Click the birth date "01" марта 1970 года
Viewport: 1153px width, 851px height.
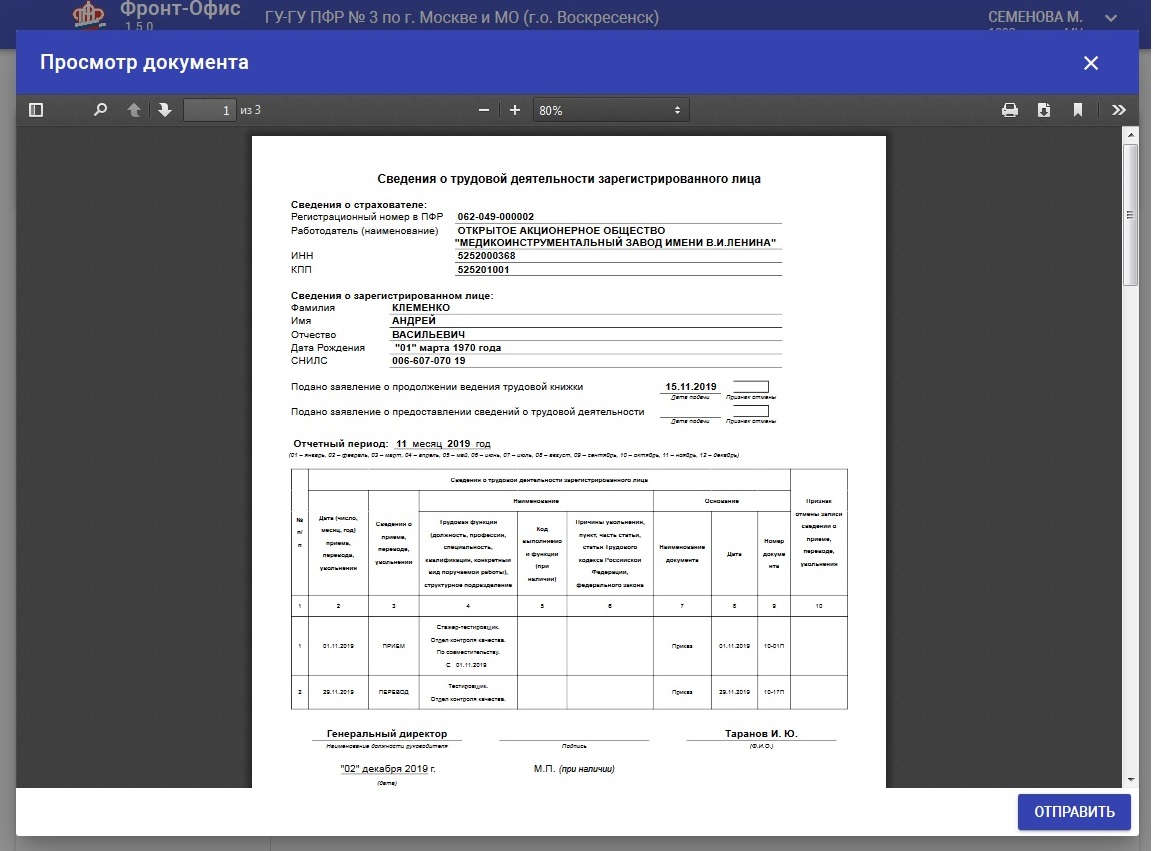pyautogui.click(x=448, y=348)
